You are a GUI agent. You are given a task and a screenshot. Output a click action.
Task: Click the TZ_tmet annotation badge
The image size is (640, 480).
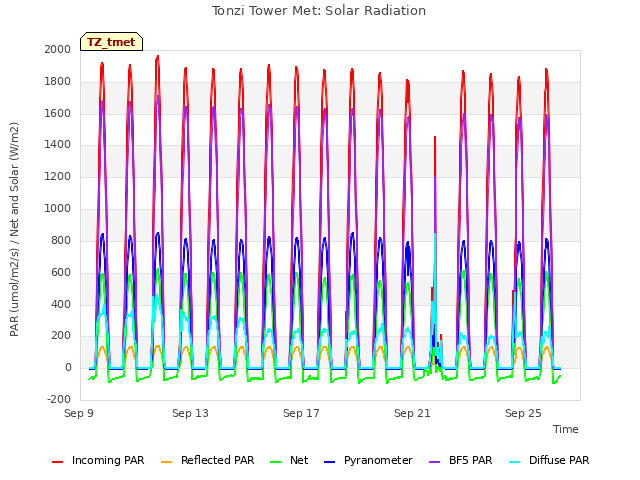pyautogui.click(x=111, y=42)
